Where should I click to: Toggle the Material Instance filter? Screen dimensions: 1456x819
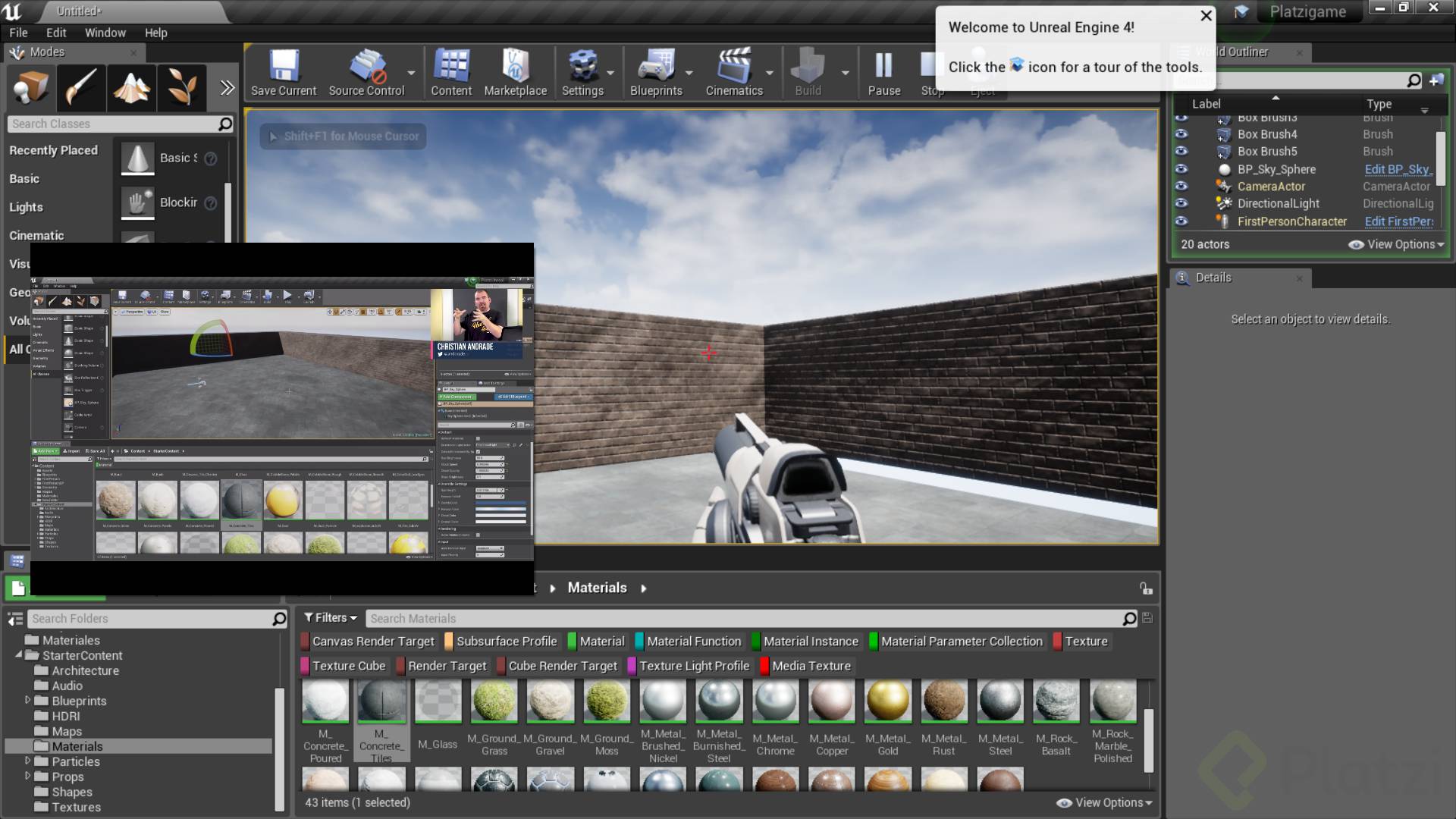click(810, 642)
